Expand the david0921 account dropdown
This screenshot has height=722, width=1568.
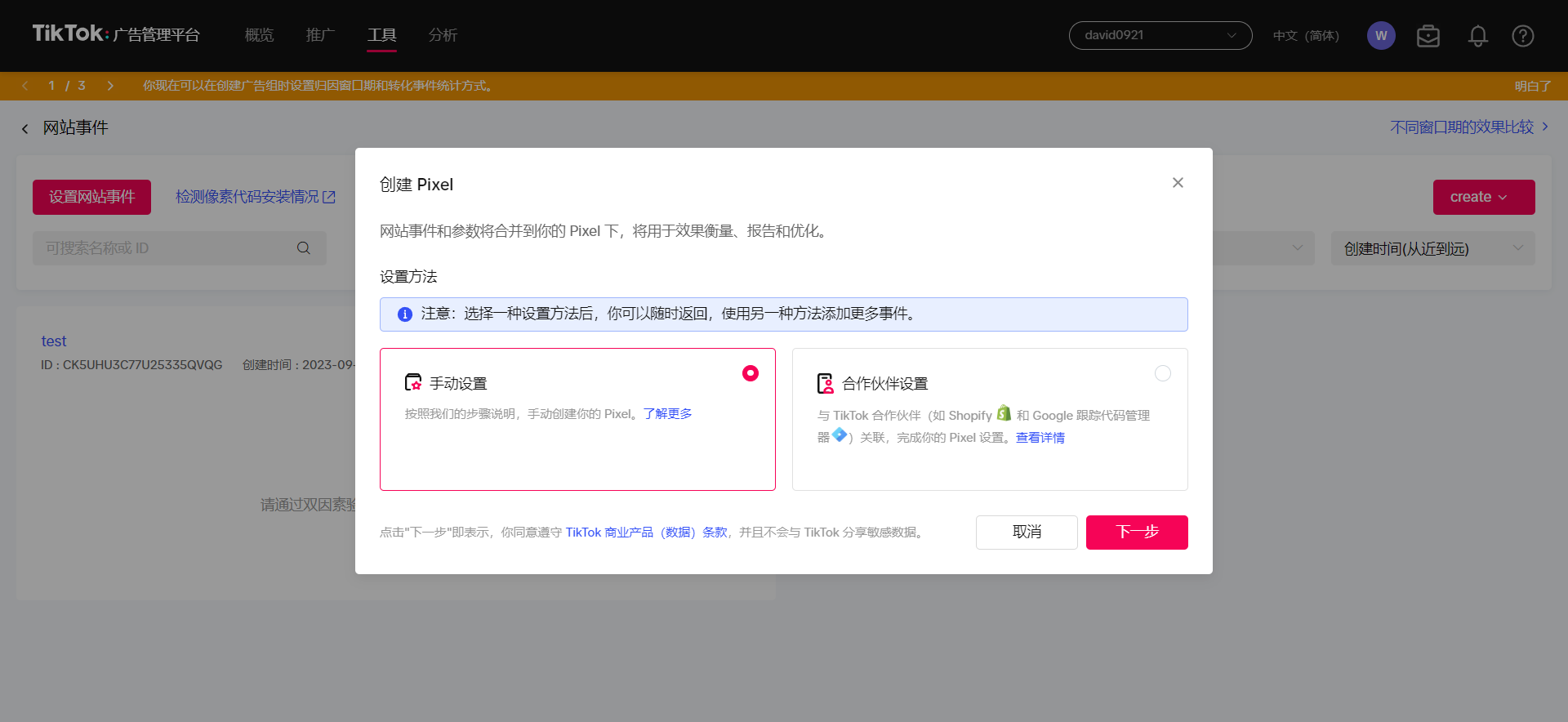pyautogui.click(x=1160, y=35)
